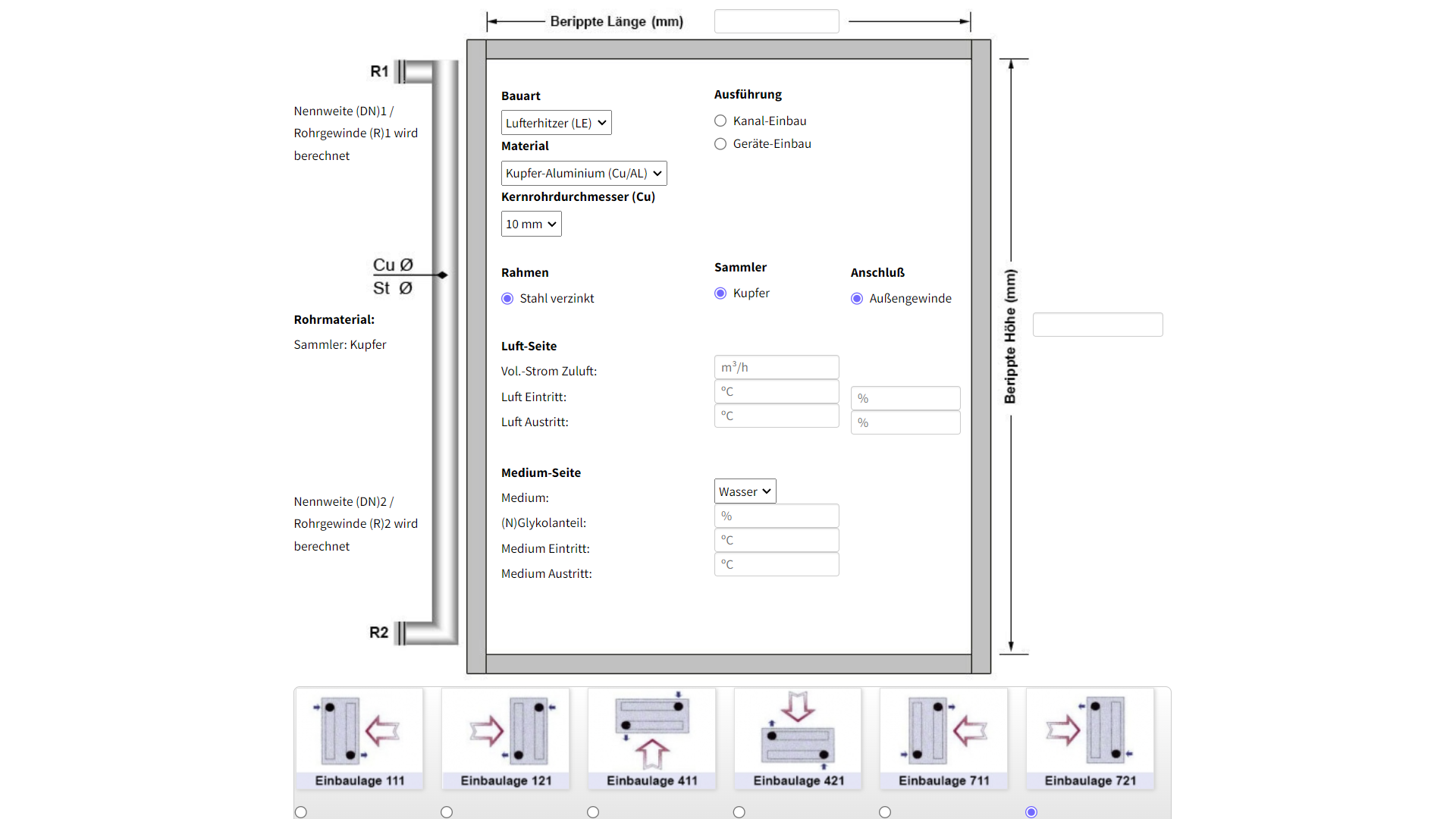Viewport: 1456px width, 819px height.
Task: Open the Kernrohrdurchmesser 10 mm dropdown
Action: (531, 224)
